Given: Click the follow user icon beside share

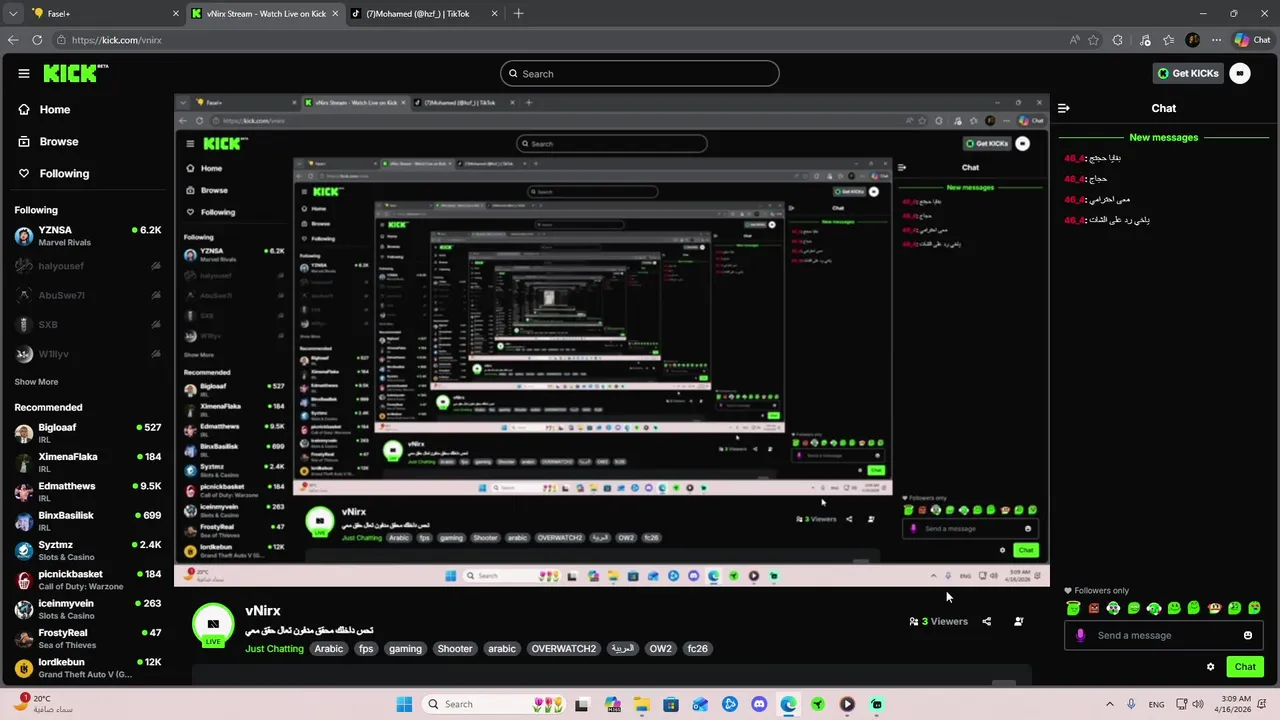Looking at the screenshot, I should tap(1018, 621).
